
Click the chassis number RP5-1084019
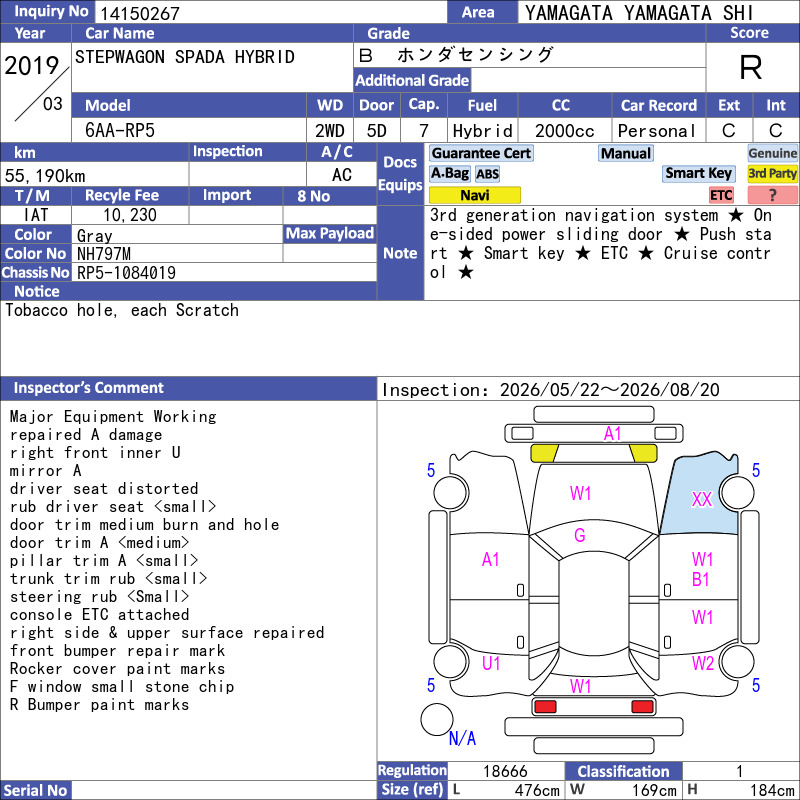pyautogui.click(x=126, y=273)
